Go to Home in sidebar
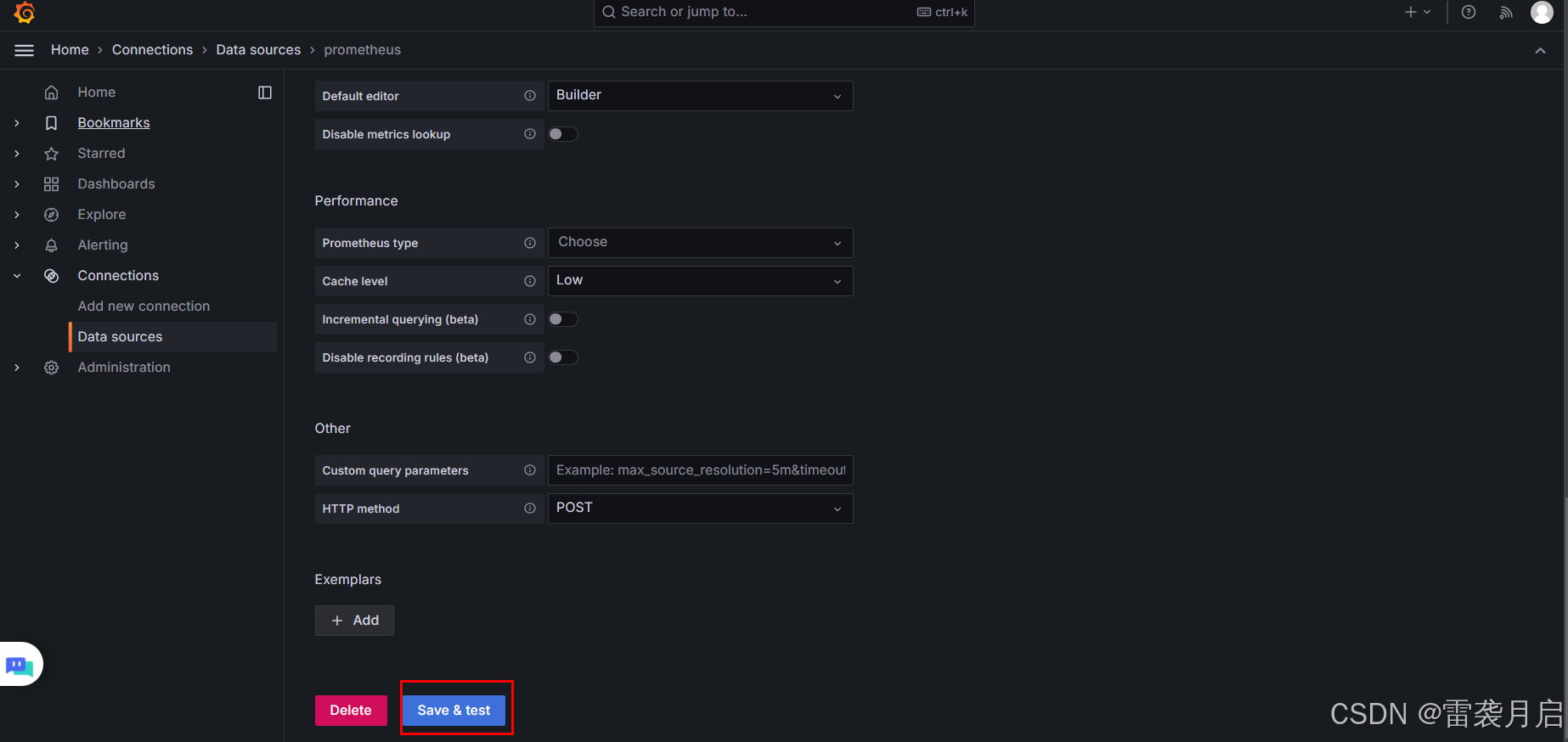Screen dimensions: 1568x742 [97, 93]
